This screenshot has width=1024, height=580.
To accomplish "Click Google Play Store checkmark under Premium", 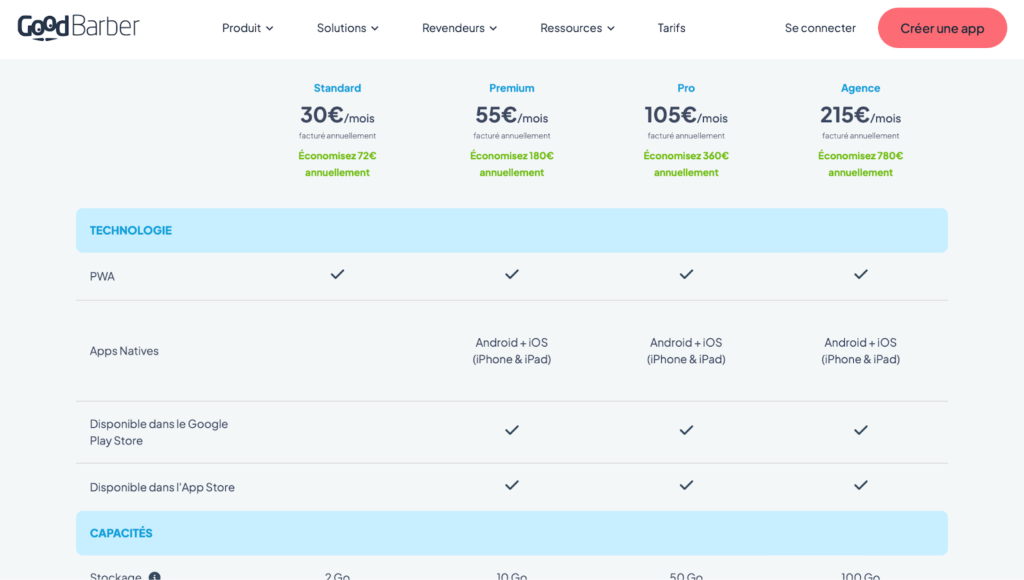I will pyautogui.click(x=512, y=430).
